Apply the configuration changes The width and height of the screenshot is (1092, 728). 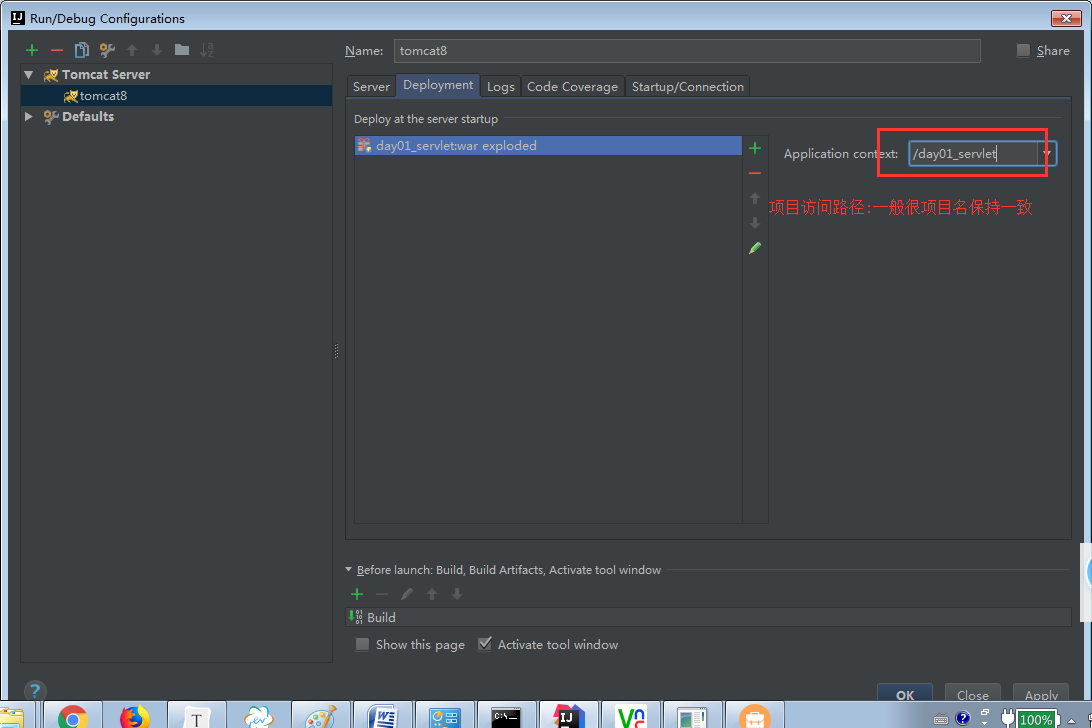(1040, 695)
